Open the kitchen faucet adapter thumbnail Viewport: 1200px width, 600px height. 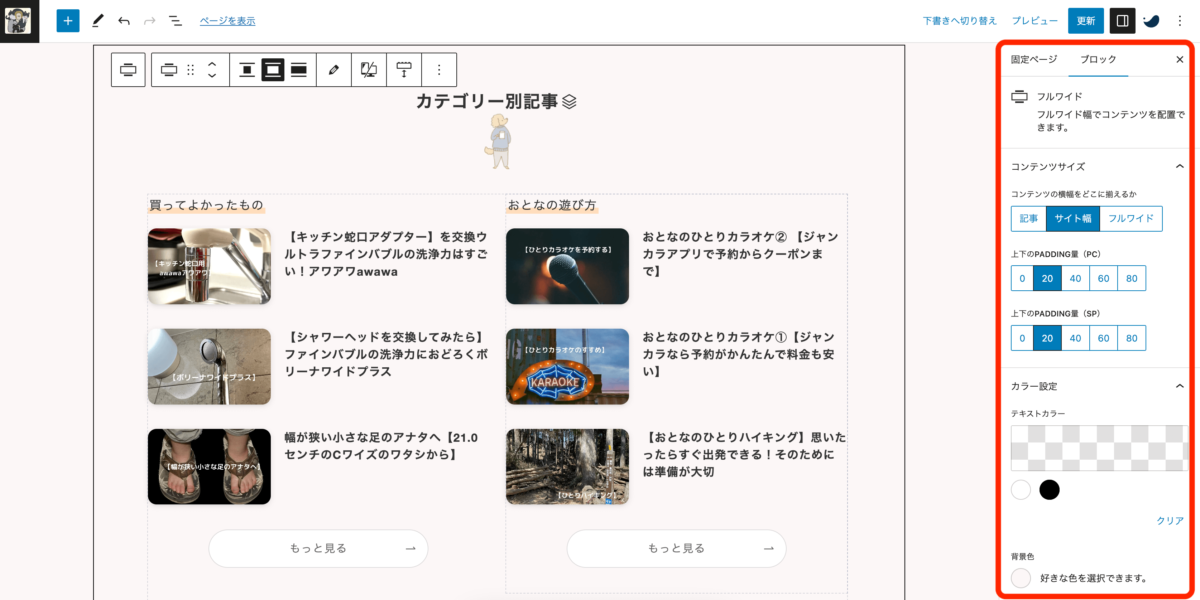(x=209, y=266)
